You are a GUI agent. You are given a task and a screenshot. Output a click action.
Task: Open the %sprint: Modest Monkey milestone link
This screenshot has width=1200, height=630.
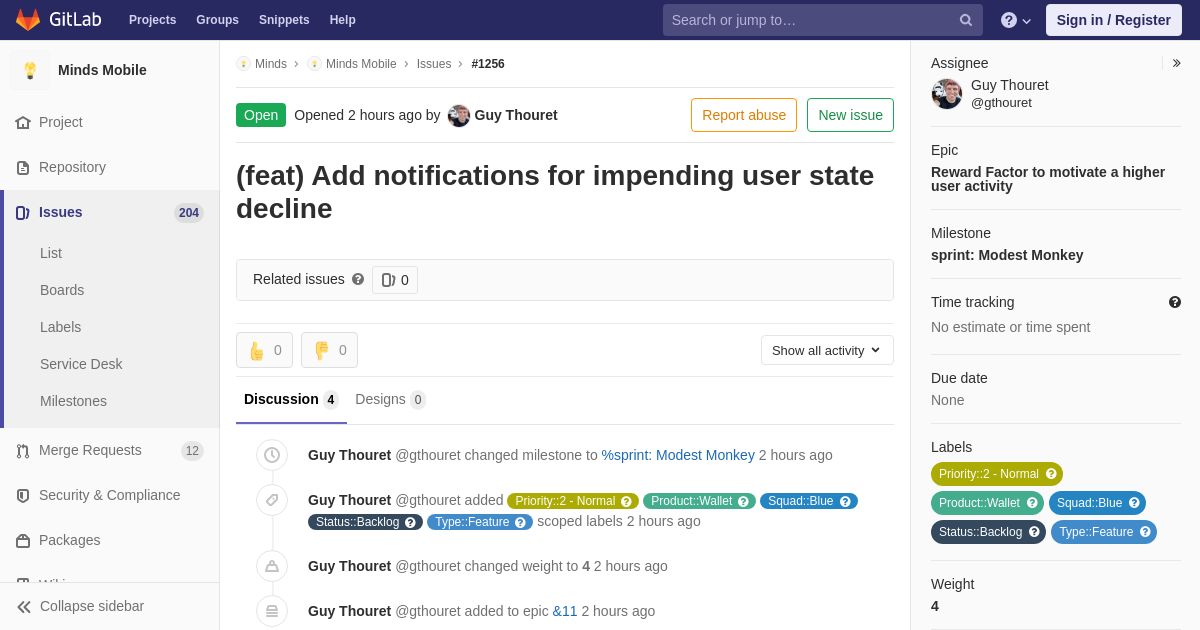coord(678,455)
